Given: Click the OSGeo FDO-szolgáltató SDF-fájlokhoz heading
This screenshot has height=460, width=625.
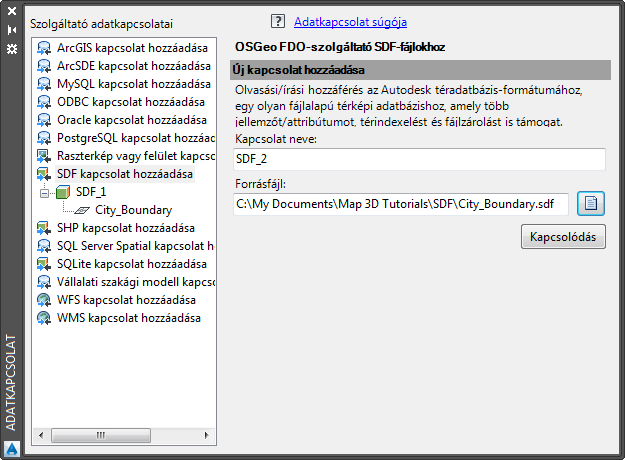Looking at the screenshot, I should pyautogui.click(x=340, y=47).
